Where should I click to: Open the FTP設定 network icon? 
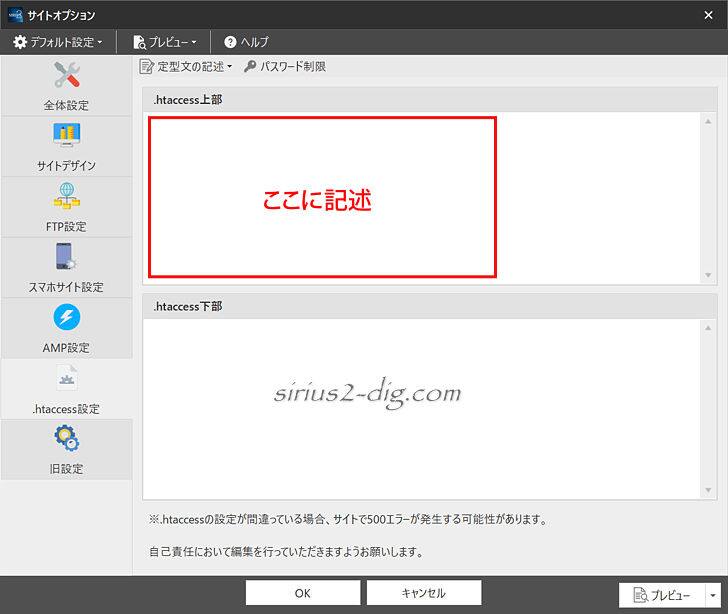point(67,197)
